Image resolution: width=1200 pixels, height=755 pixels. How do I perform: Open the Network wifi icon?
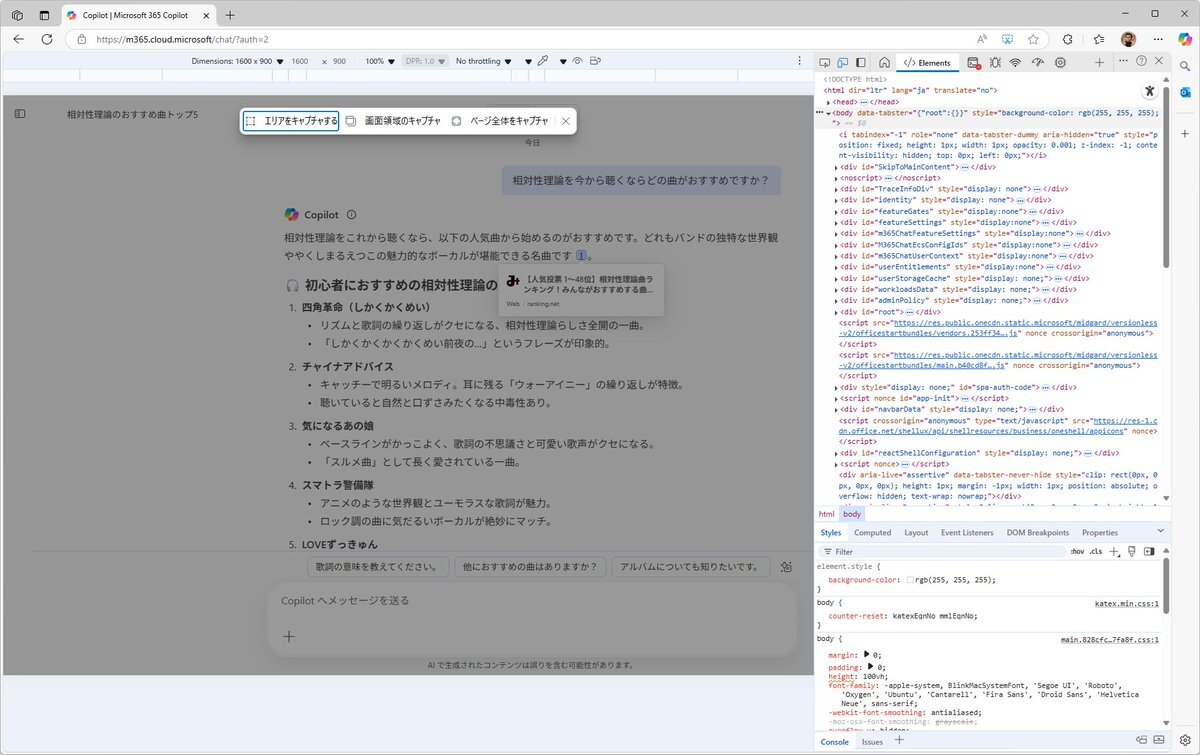1016,62
